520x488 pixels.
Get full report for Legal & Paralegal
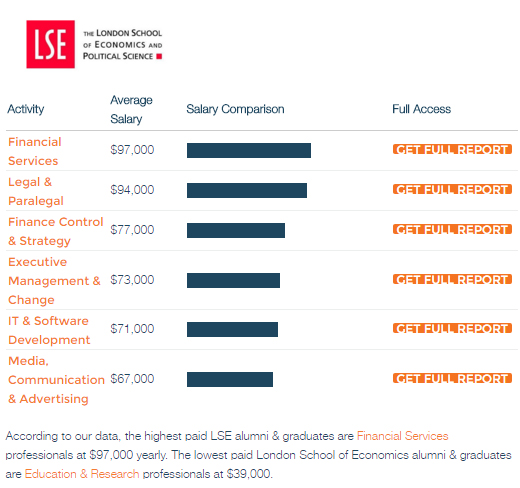(452, 189)
